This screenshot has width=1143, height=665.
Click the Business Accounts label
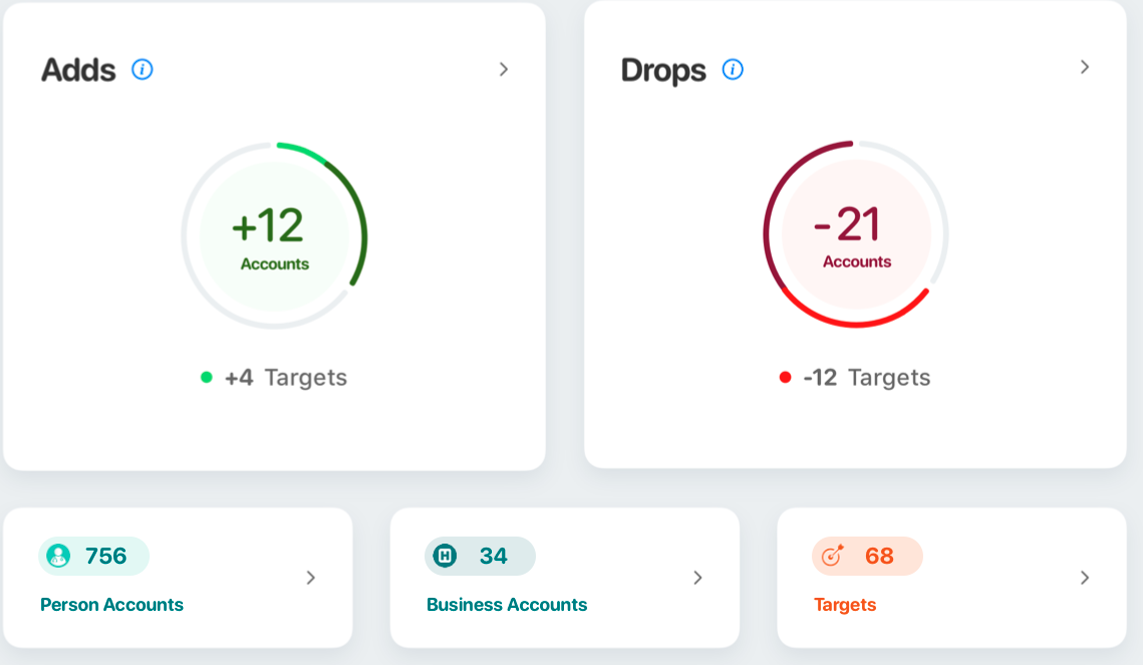click(x=507, y=605)
